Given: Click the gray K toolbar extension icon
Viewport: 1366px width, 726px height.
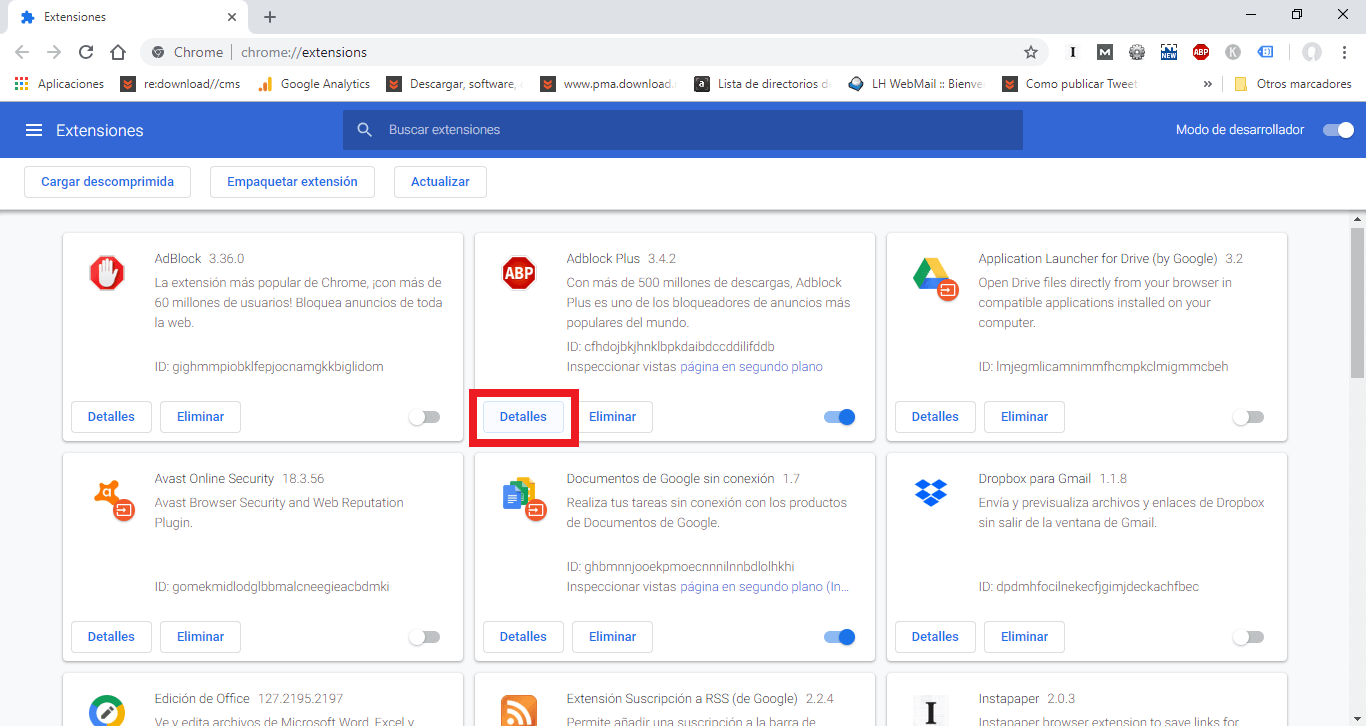Looking at the screenshot, I should [x=1233, y=52].
